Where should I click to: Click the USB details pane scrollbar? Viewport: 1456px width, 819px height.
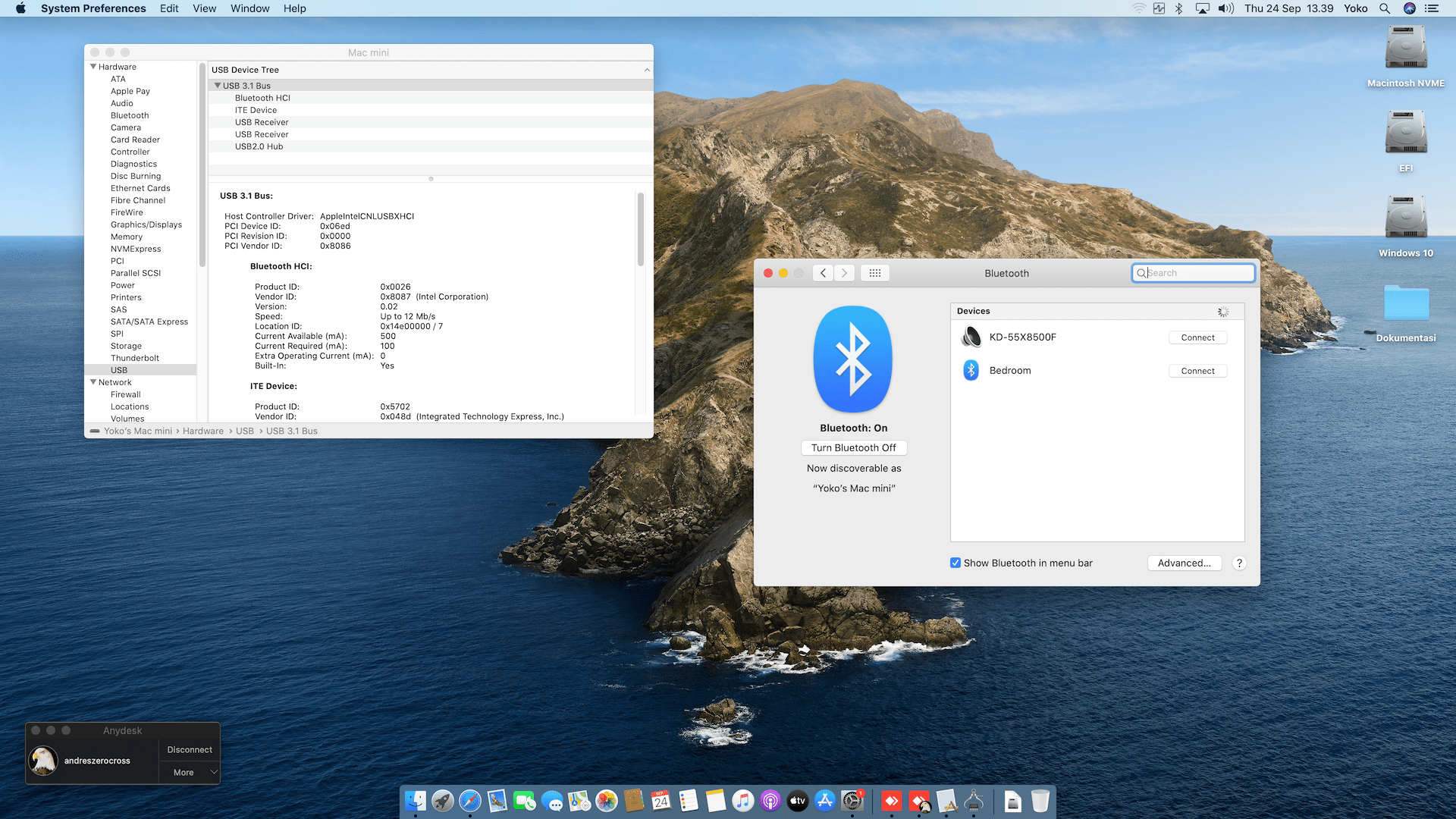tap(641, 230)
